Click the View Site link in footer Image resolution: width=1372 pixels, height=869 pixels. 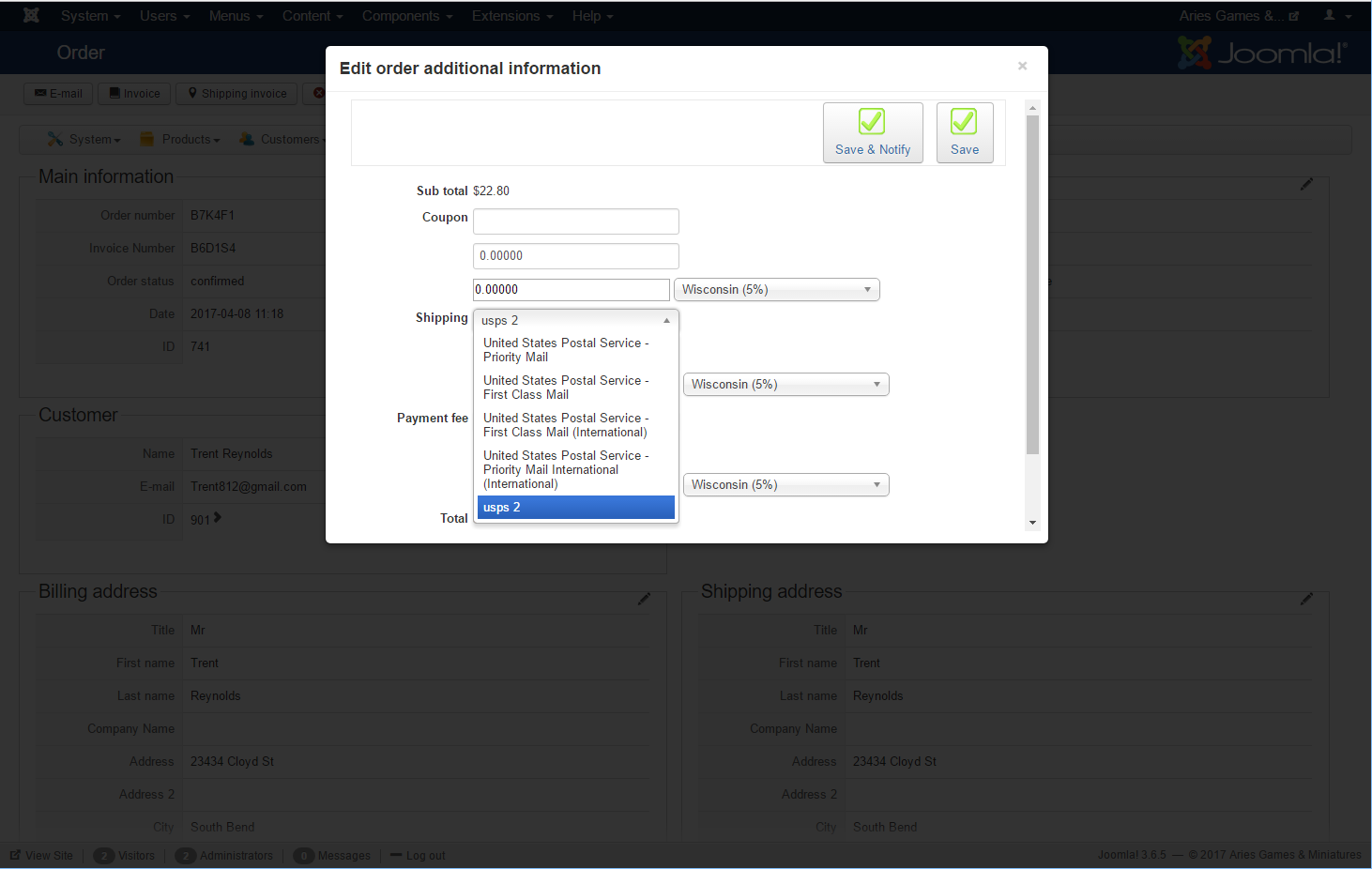click(42, 855)
